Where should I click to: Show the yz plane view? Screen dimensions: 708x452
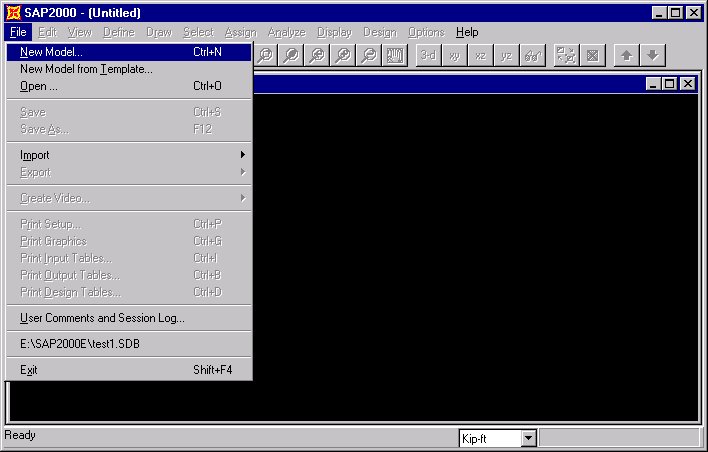click(x=506, y=55)
